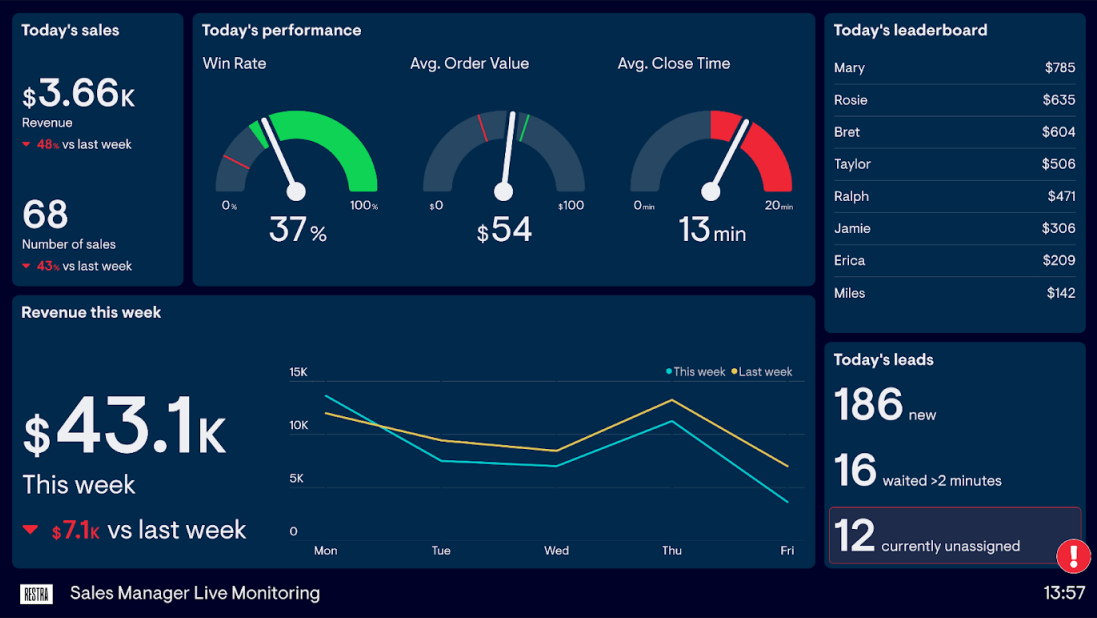This screenshot has width=1097, height=618.
Task: Click Erica's name in the leaderboard
Action: tap(849, 261)
